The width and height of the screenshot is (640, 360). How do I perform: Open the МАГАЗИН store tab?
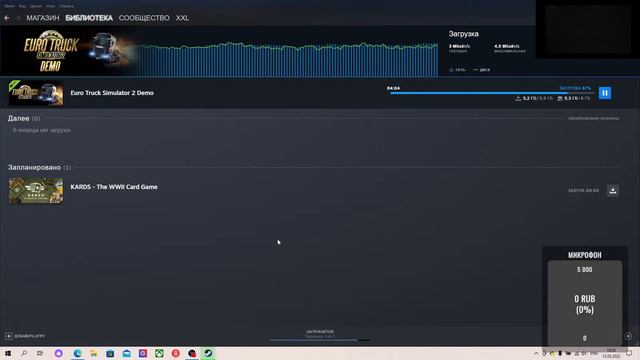(43, 18)
